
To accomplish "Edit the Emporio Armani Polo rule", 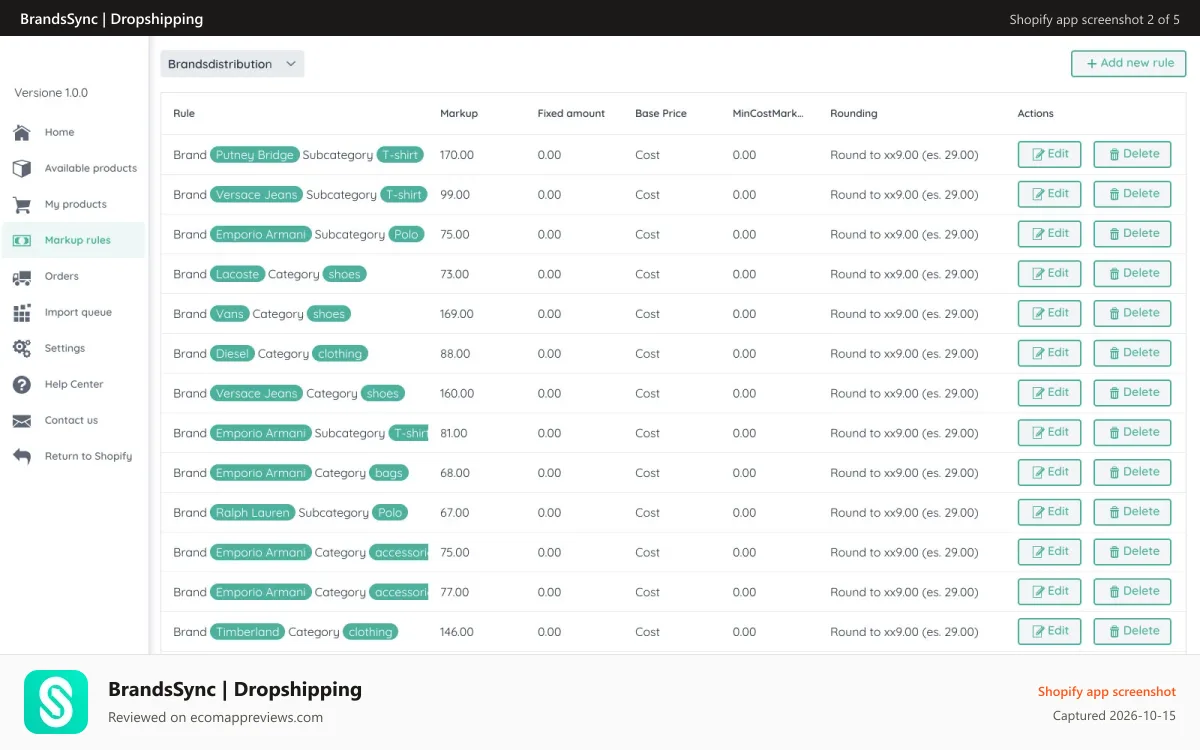I will tap(1050, 234).
